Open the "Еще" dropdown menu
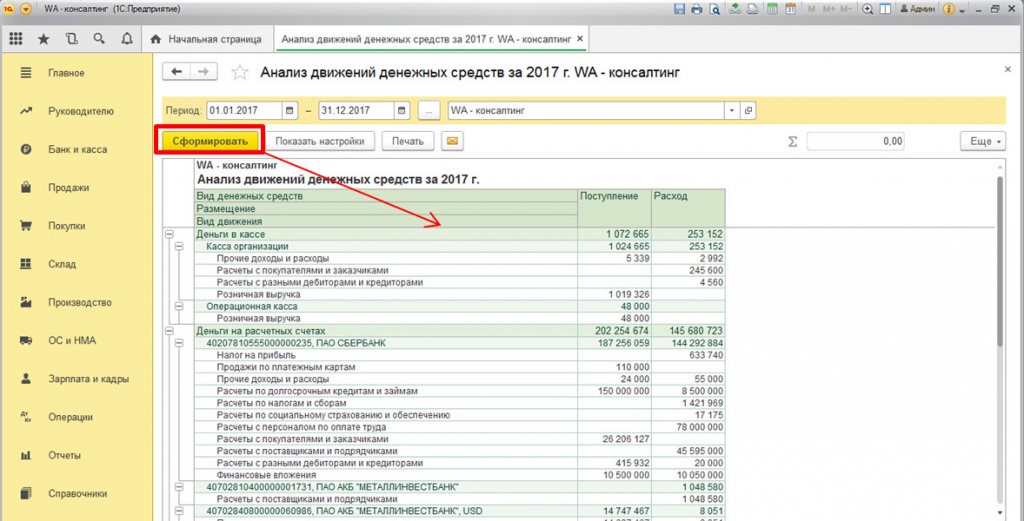This screenshot has height=521, width=1024. (982, 141)
